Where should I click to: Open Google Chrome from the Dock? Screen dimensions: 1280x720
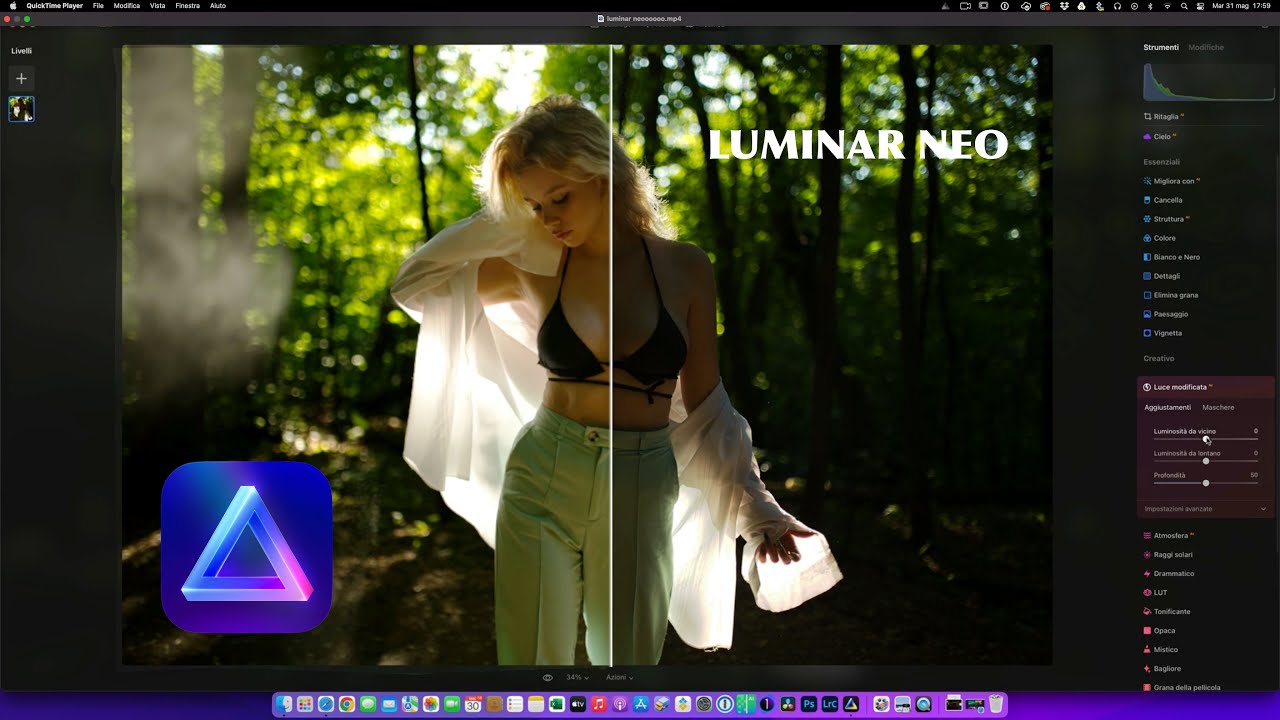tap(346, 705)
